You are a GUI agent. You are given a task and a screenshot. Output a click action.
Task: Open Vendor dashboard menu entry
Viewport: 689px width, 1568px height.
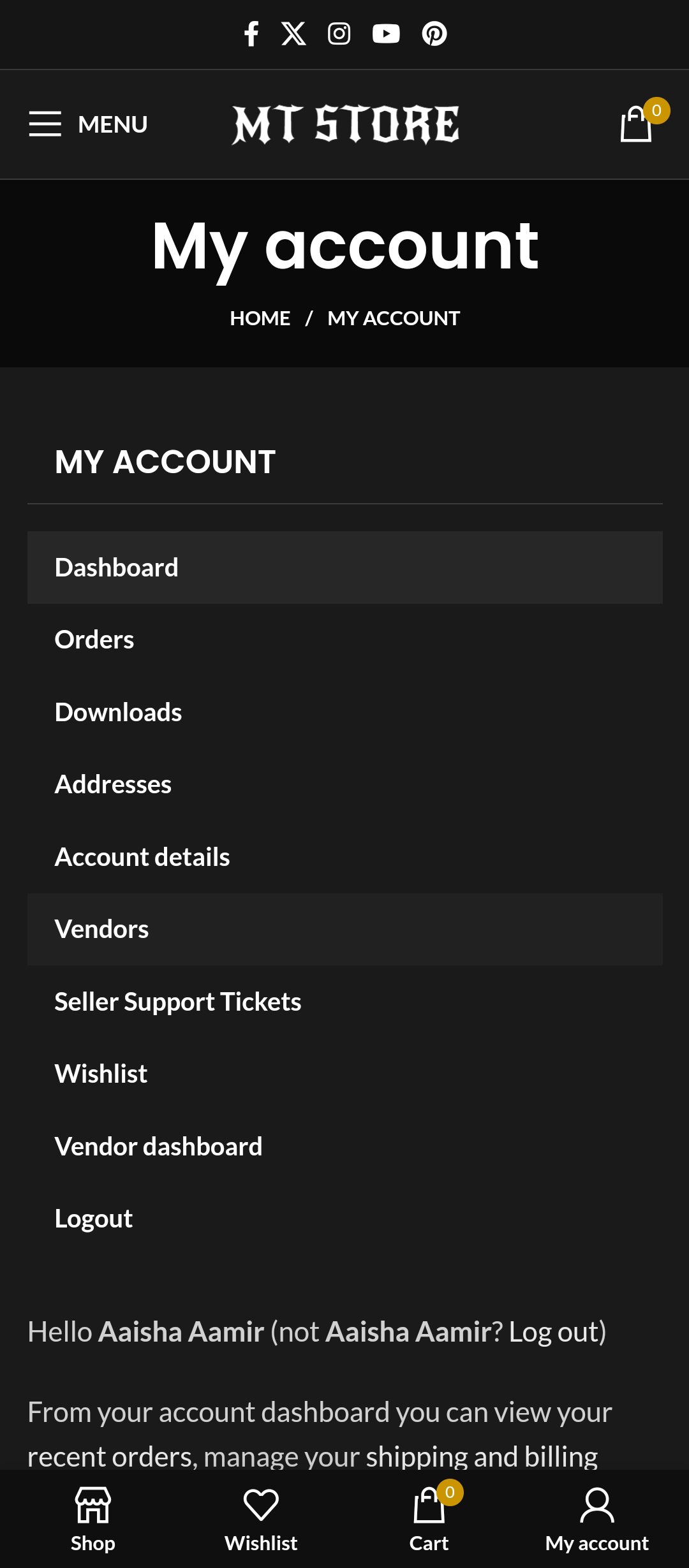158,1147
